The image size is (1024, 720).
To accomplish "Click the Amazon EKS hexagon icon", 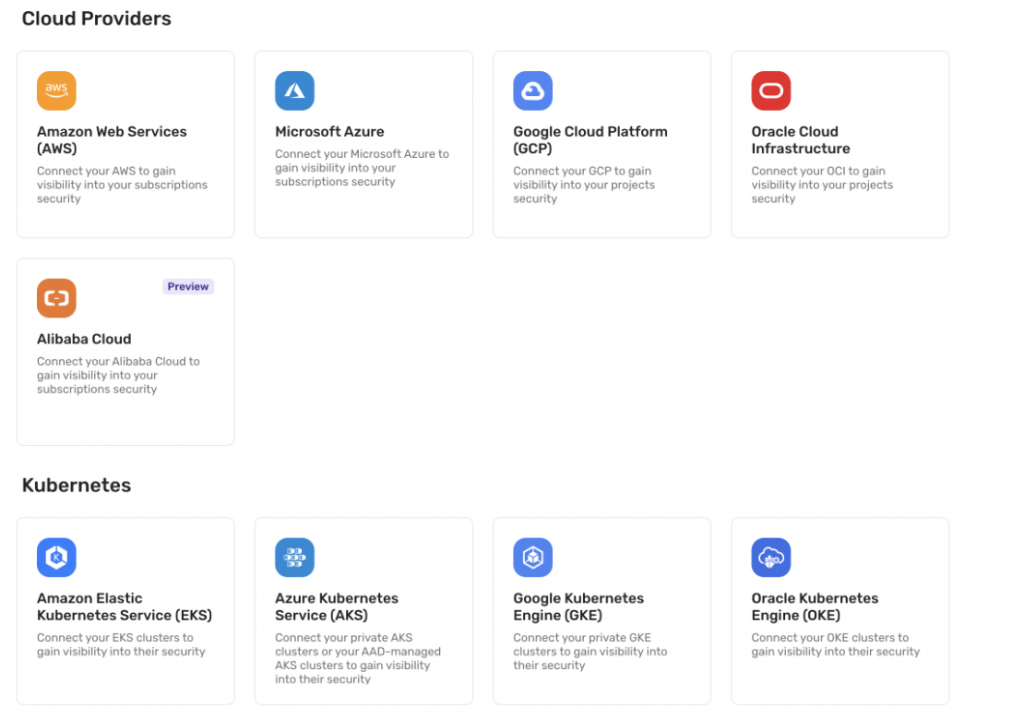I will pos(56,557).
